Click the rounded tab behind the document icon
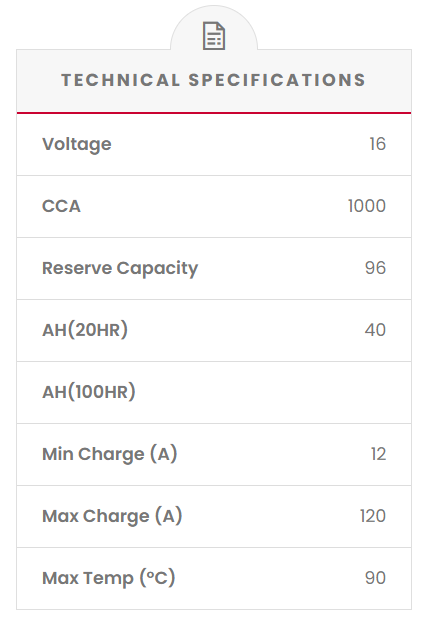Screen dimensions: 430x617 [x=214, y=28]
